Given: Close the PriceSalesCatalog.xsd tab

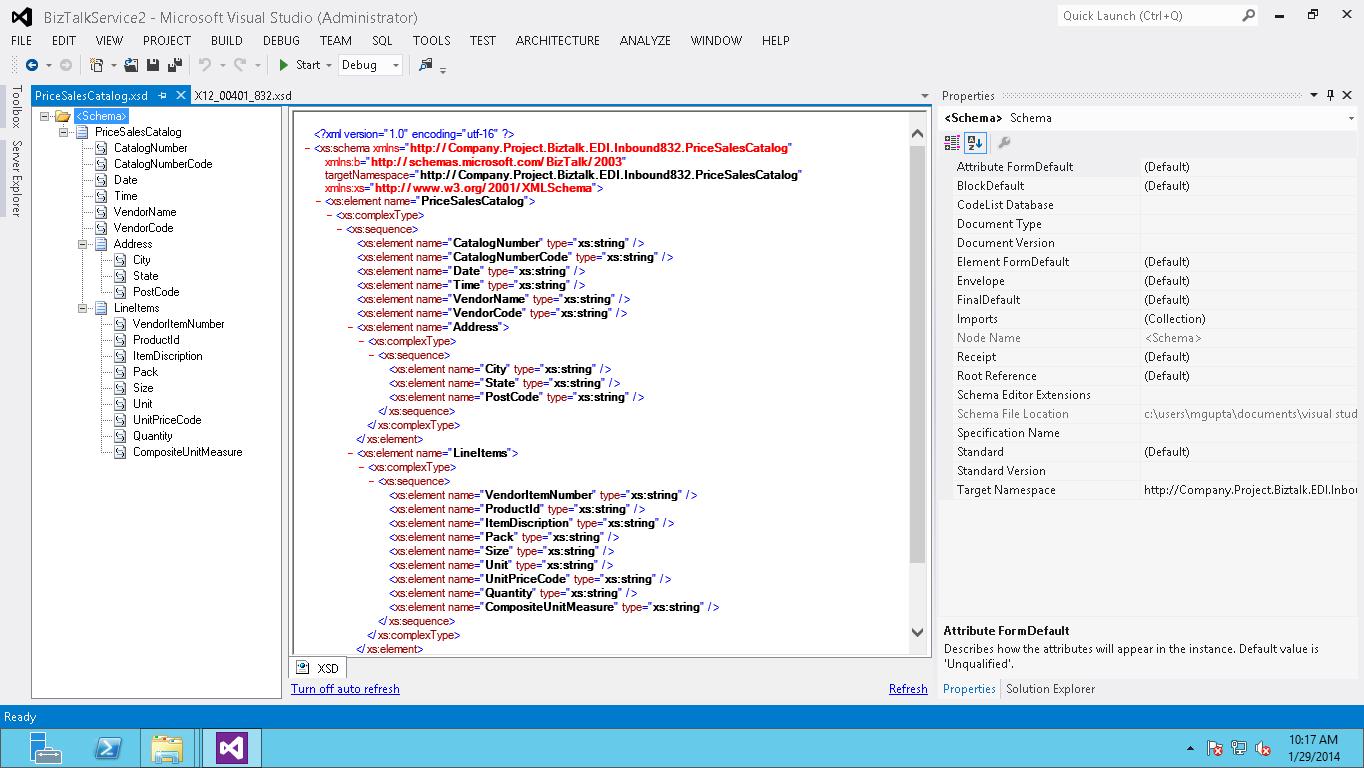Looking at the screenshot, I should click(x=181, y=96).
